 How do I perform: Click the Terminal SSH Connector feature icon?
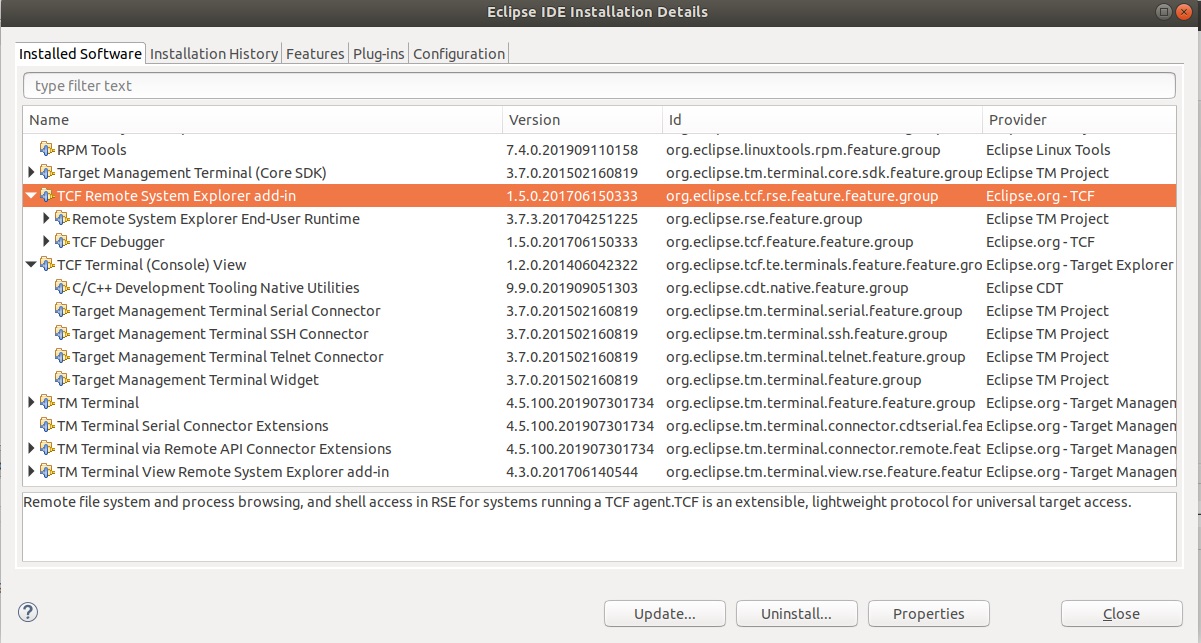[x=62, y=334]
